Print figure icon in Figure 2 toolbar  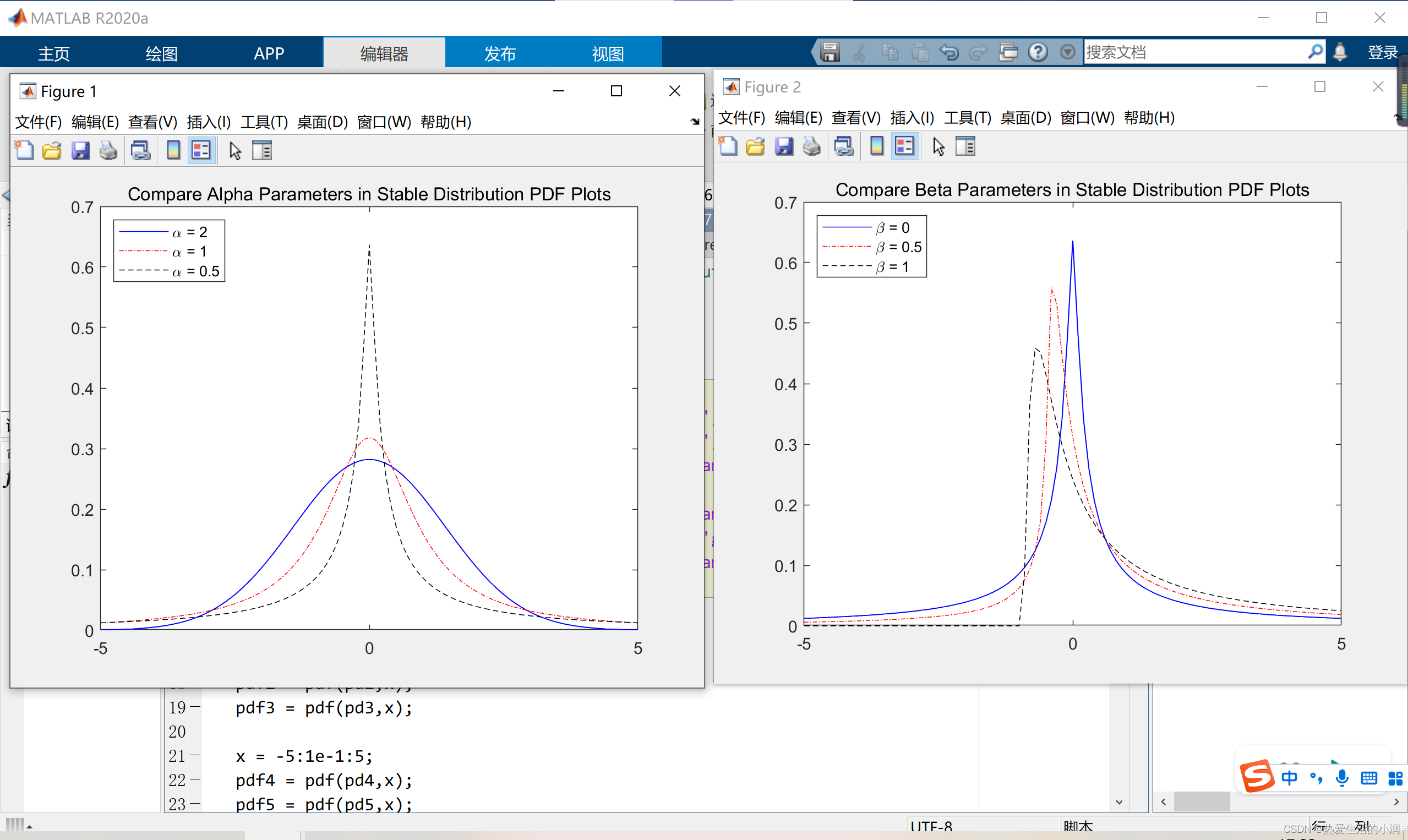(x=811, y=146)
